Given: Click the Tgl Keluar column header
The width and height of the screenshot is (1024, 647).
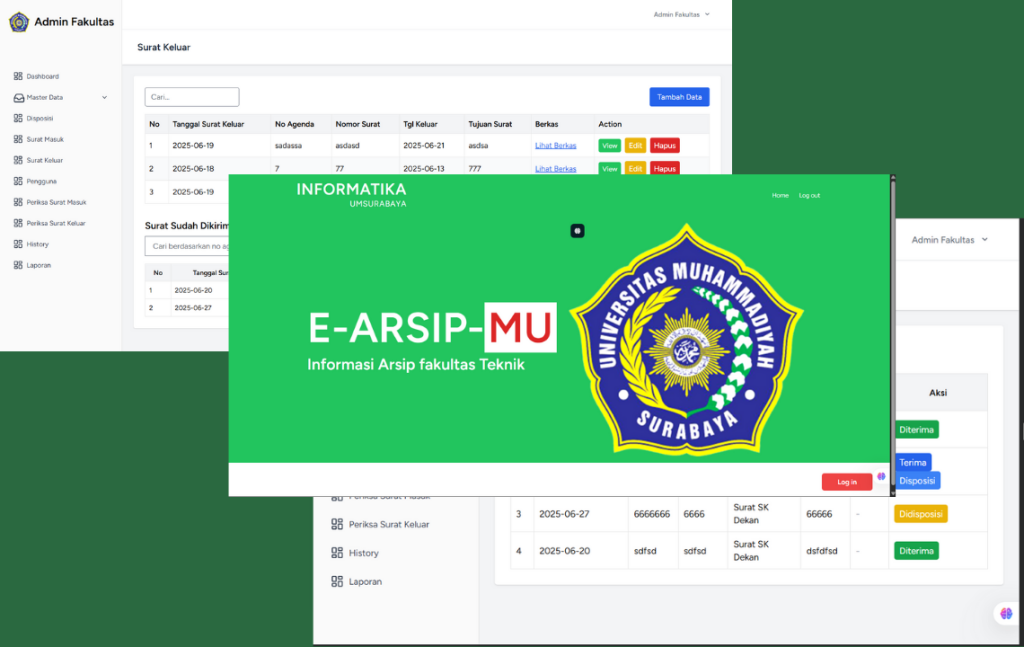Looking at the screenshot, I should click(x=420, y=124).
